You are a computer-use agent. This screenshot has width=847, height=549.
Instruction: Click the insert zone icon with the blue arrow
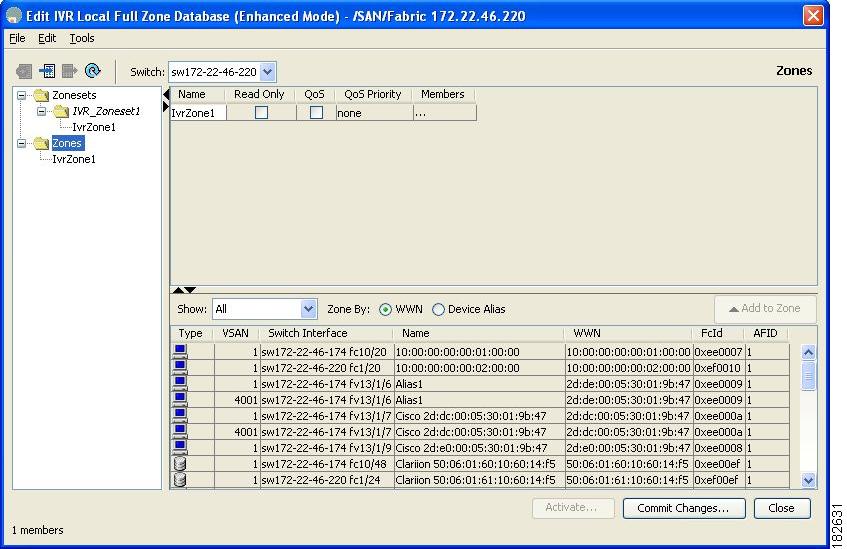tap(47, 71)
